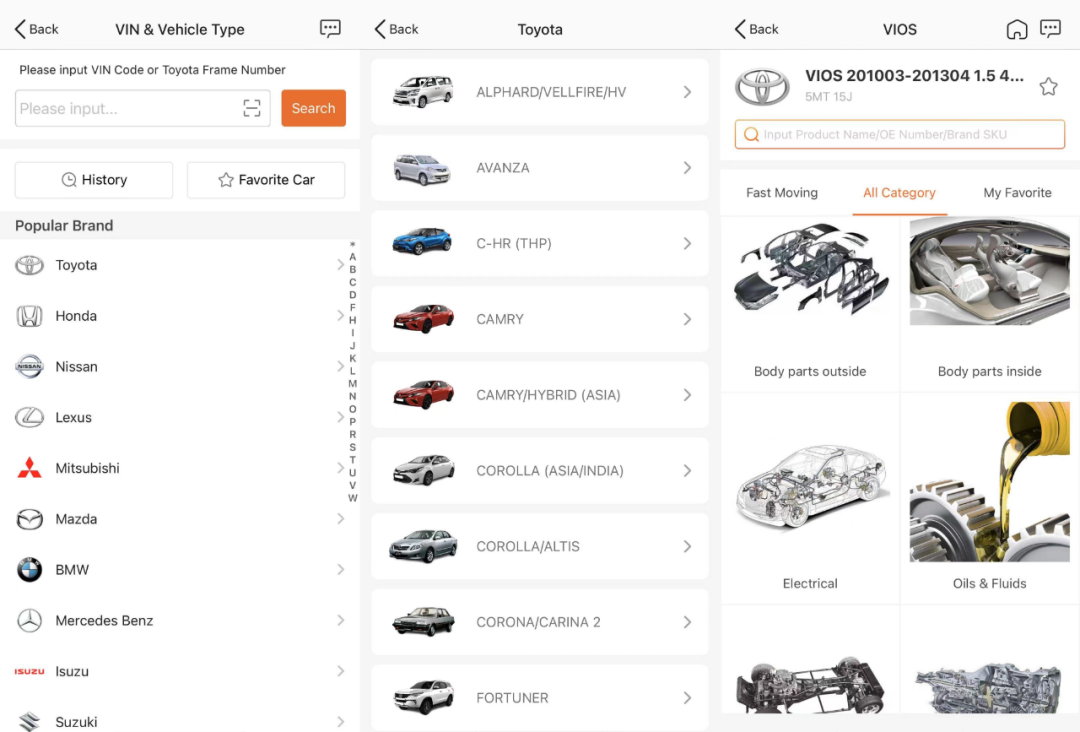This screenshot has height=732, width=1080.
Task: Focus the product name/OE number search field
Action: pos(900,134)
